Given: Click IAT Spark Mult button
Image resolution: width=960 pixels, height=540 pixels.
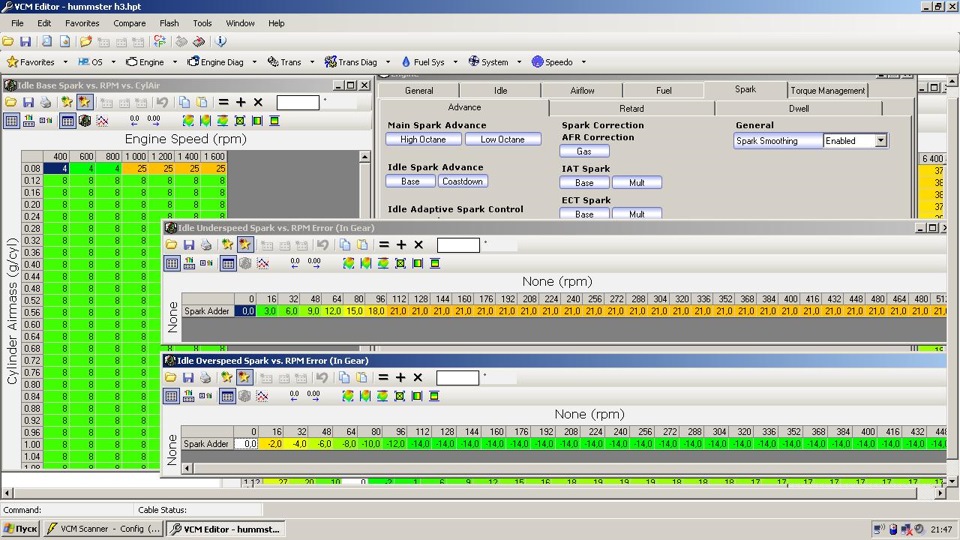Looking at the screenshot, I should pyautogui.click(x=637, y=182).
